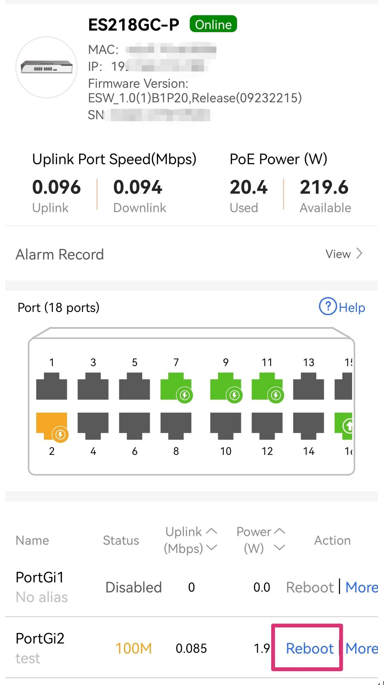This screenshot has width=385, height=685.
Task: Open More options for PortGi1
Action: 361,587
